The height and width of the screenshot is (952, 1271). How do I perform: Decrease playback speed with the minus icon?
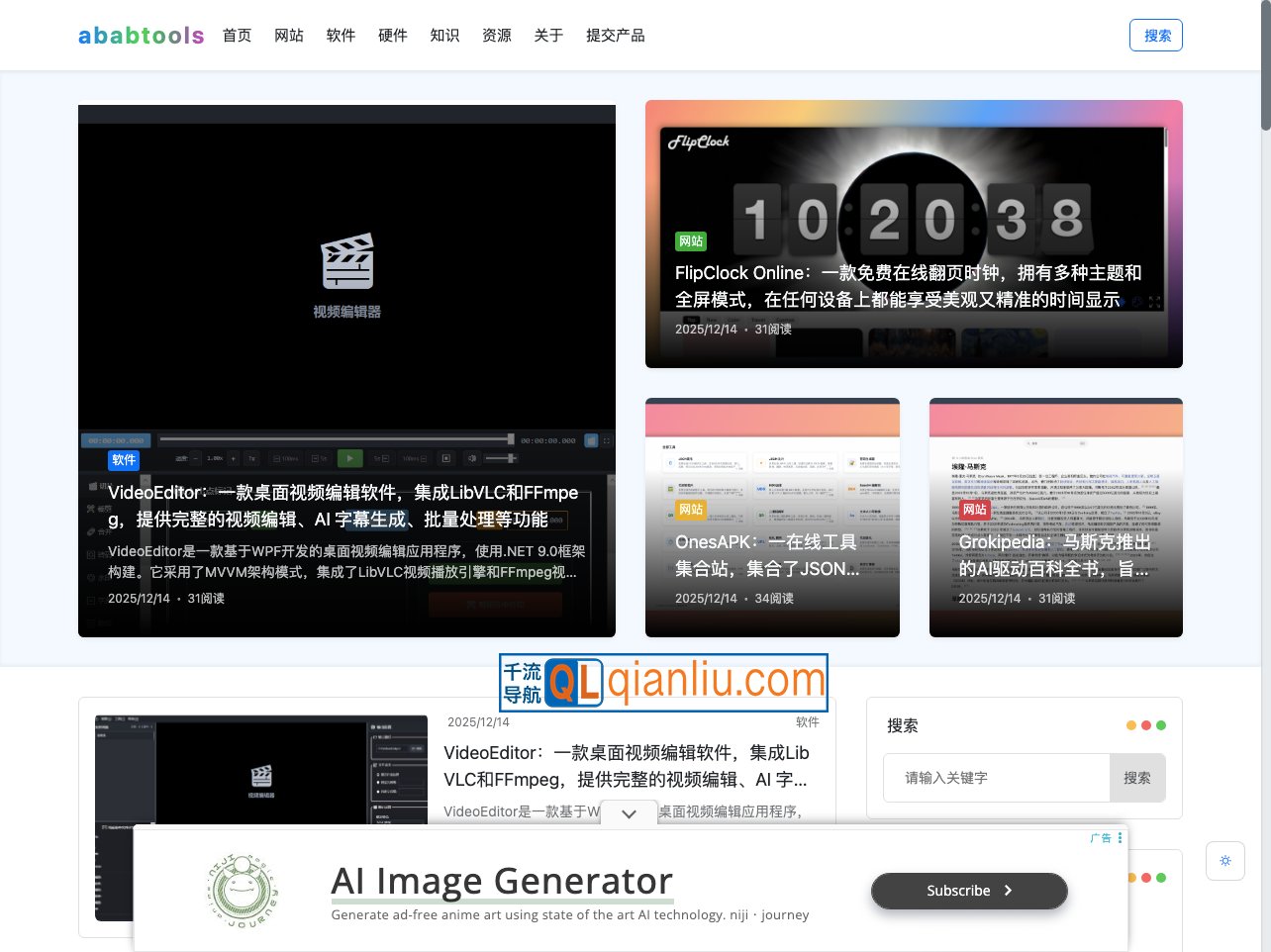(x=193, y=457)
